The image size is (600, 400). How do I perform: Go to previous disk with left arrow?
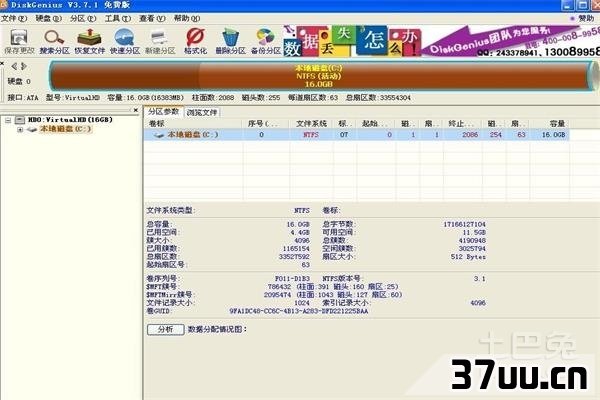[x=14, y=66]
